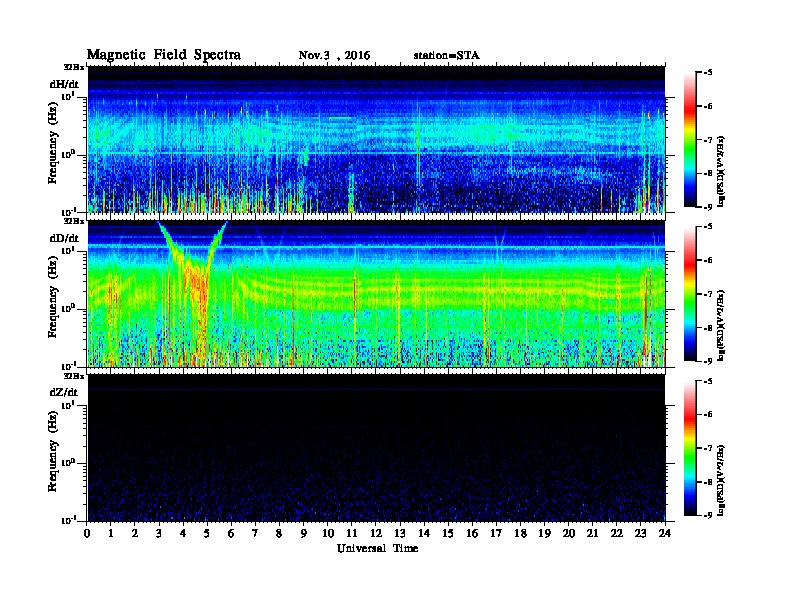Click hour label "14" on the time axis

coord(424,534)
